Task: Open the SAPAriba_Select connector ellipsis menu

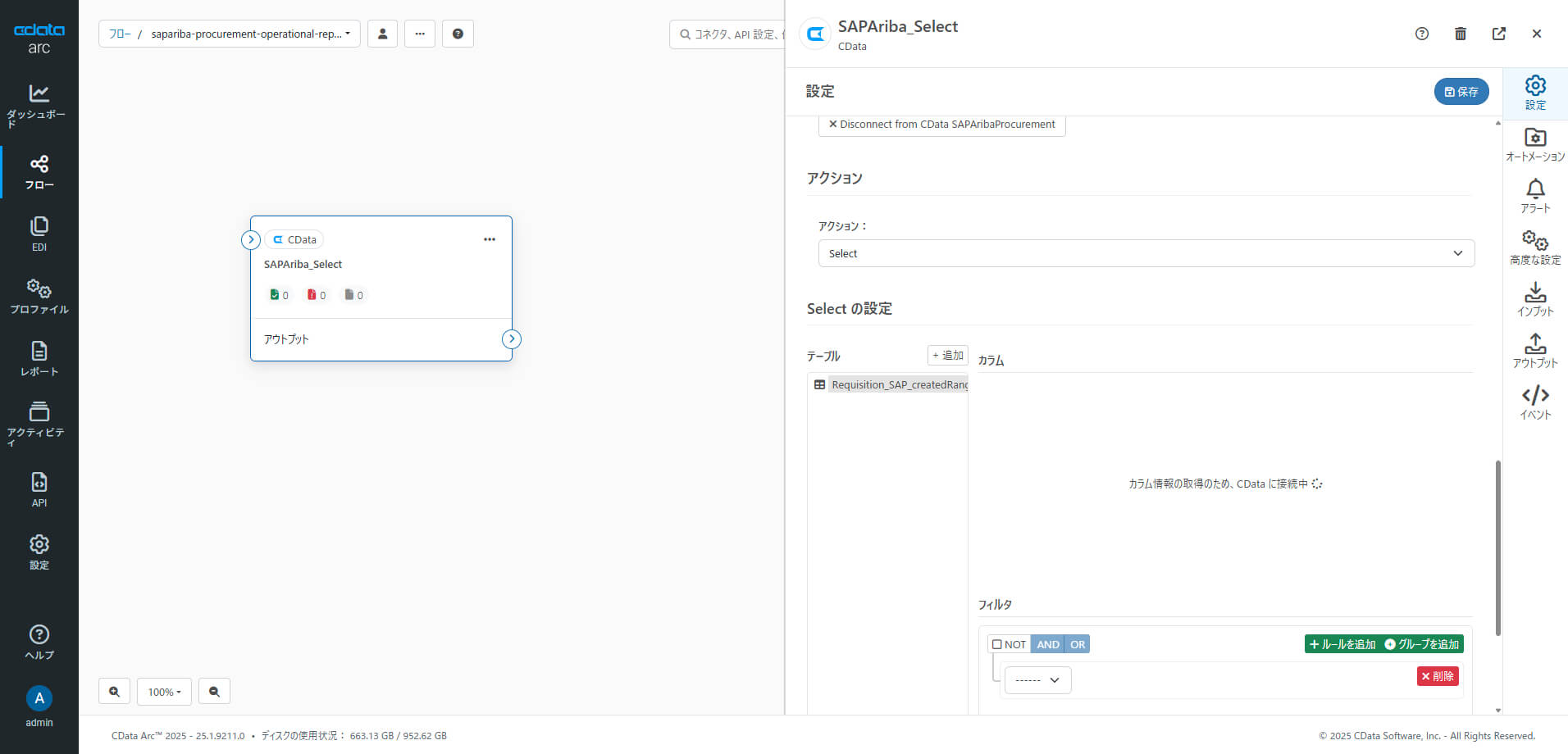Action: click(490, 239)
